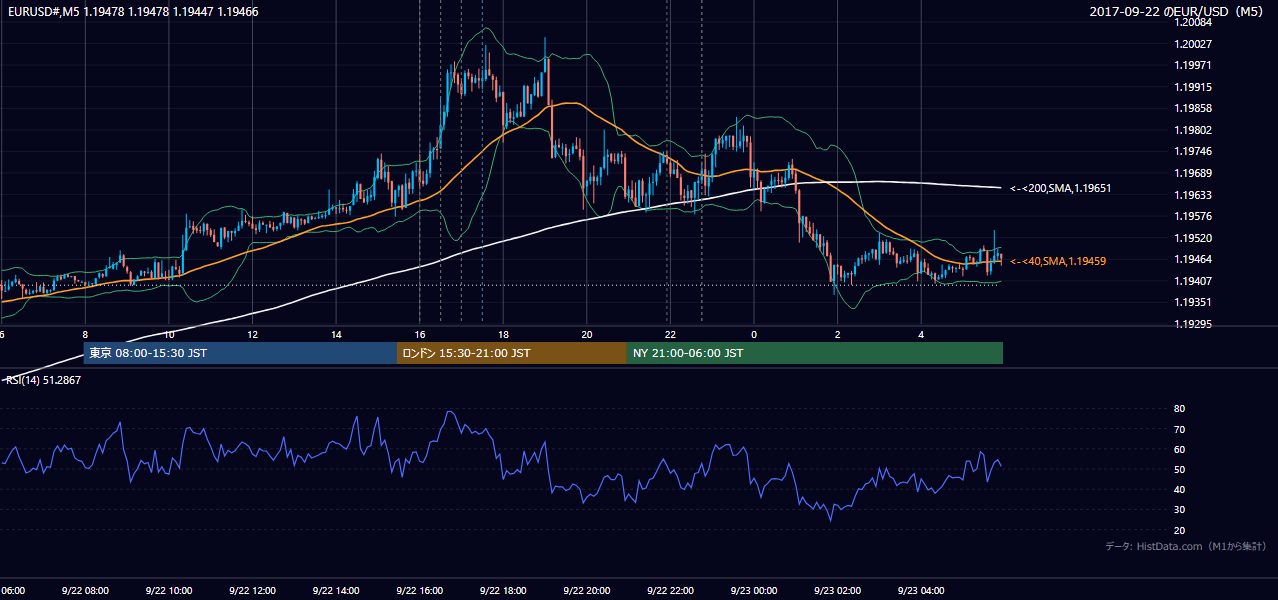Click the 9/23 02:00 time axis label
Viewport: 1278px width, 600px height.
click(837, 590)
